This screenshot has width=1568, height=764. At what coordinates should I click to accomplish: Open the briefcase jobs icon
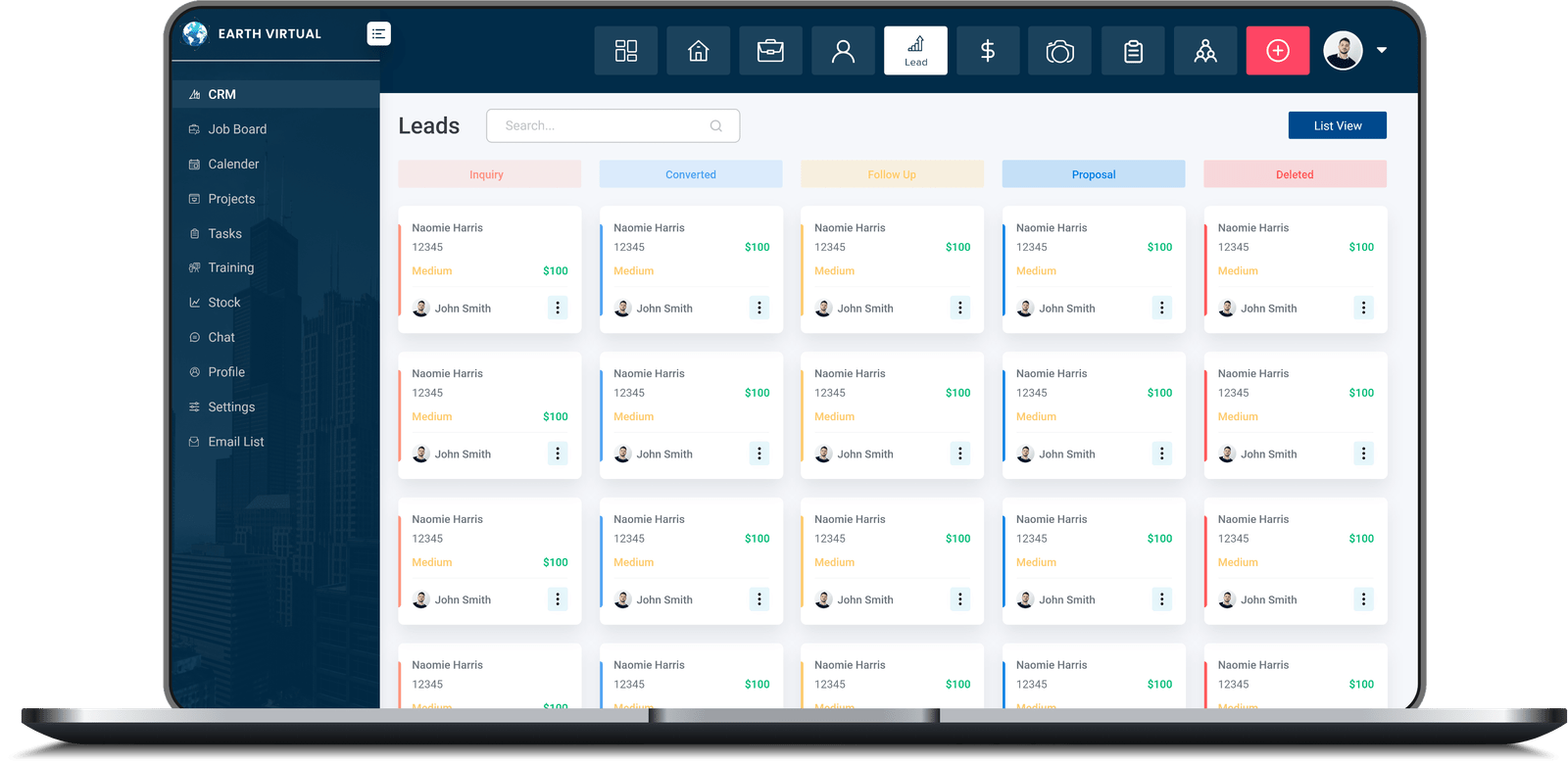(770, 51)
